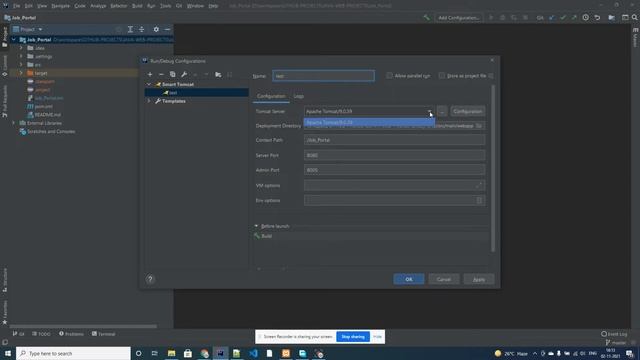
Task: Open the Problems tool window tab
Action: tap(71, 334)
